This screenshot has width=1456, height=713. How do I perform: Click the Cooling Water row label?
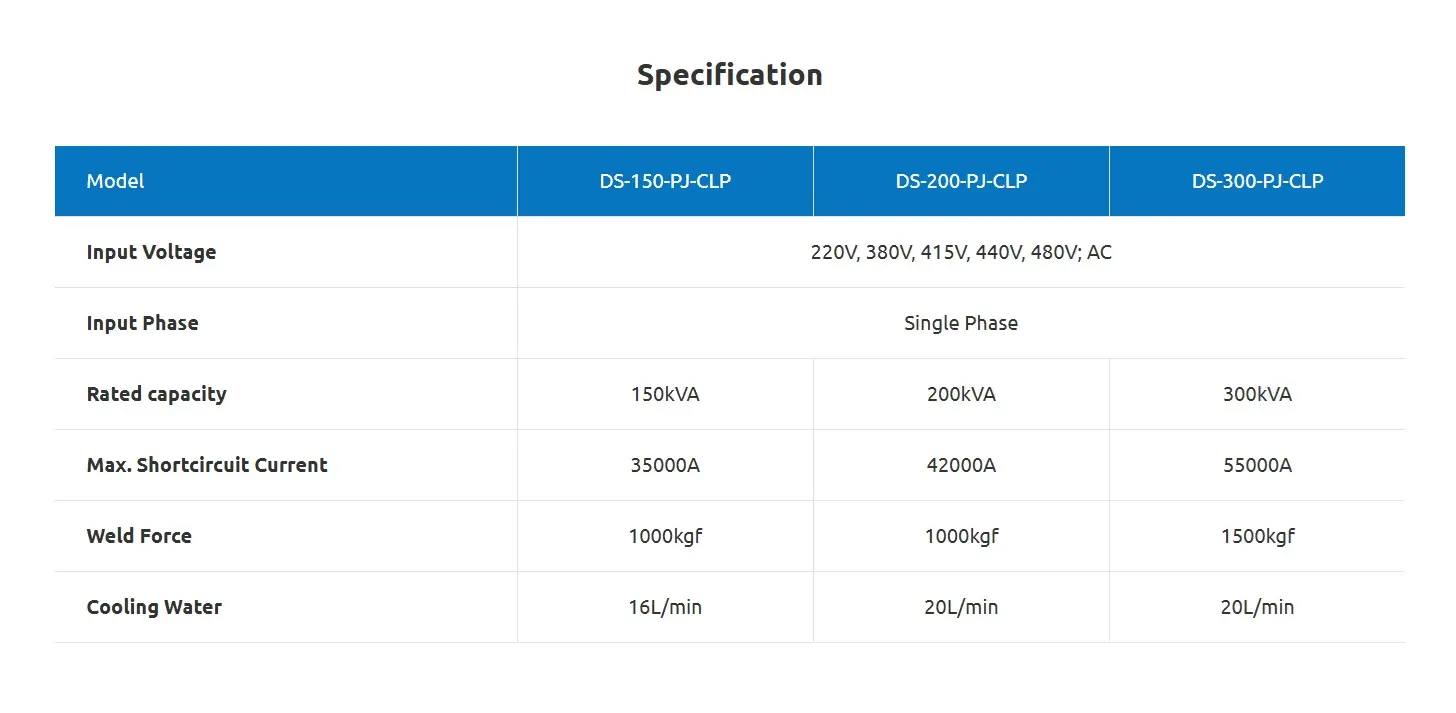coord(154,607)
